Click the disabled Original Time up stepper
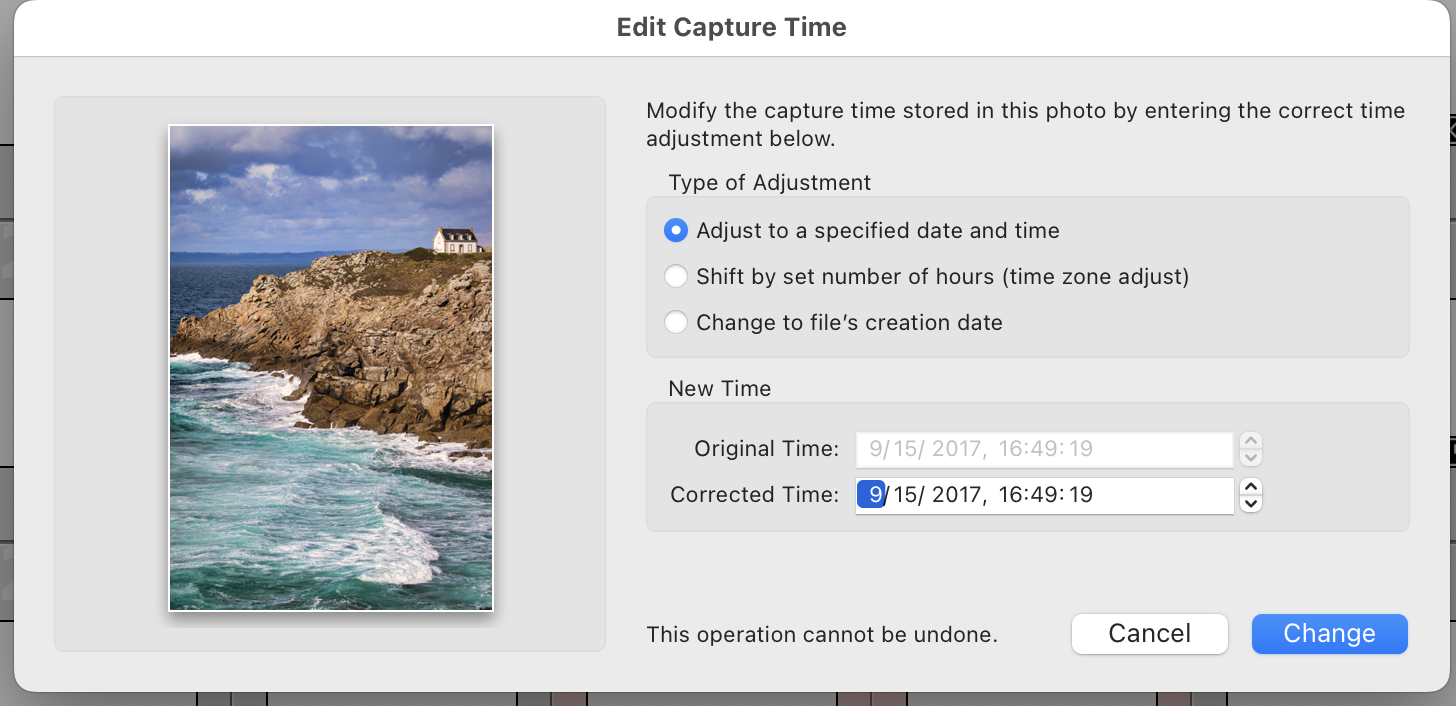 coord(1250,443)
